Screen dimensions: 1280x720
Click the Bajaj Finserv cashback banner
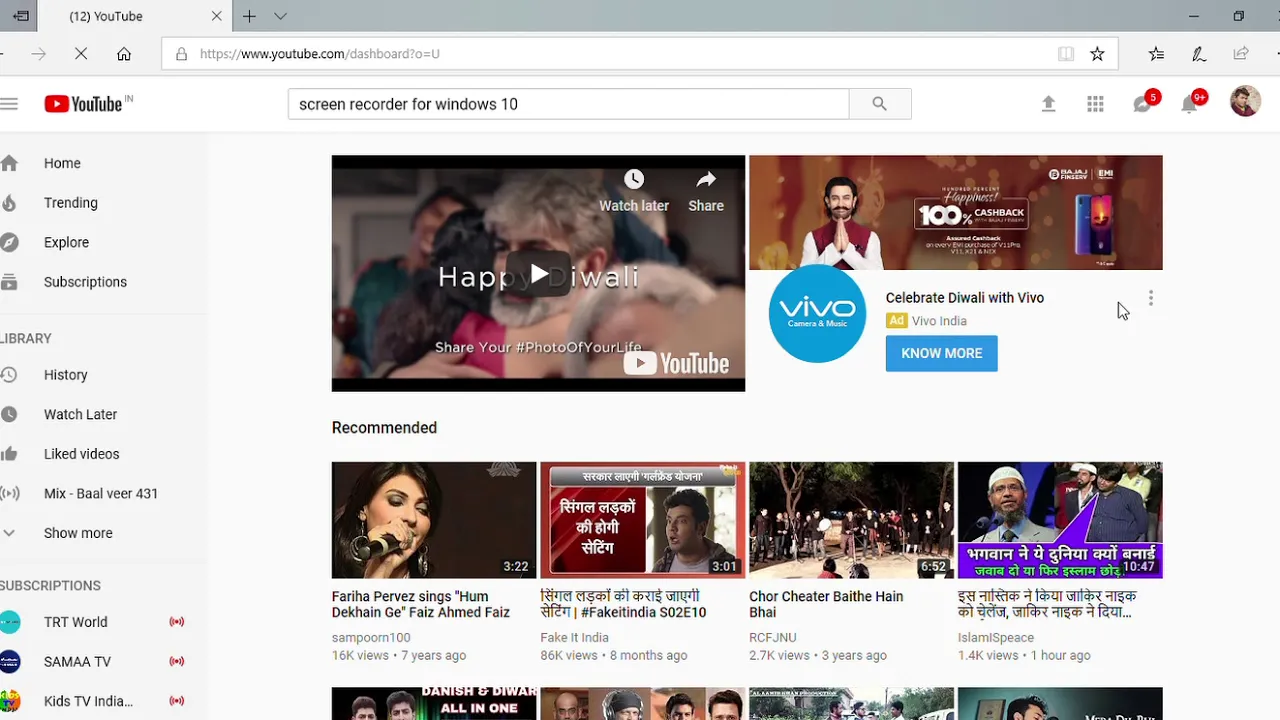coord(956,212)
